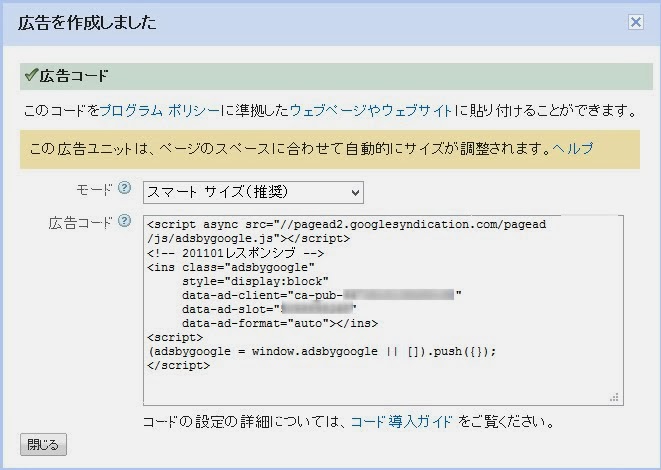This screenshot has width=661, height=470.
Task: Open the コード導入ガイド link
Action: tap(401, 422)
